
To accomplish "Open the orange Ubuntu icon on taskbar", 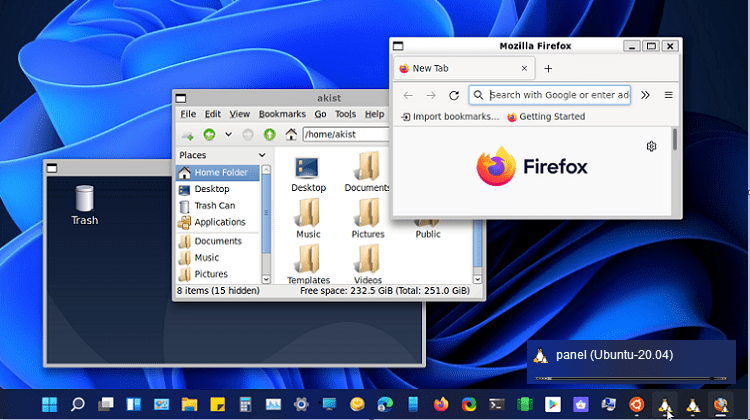I will point(637,404).
